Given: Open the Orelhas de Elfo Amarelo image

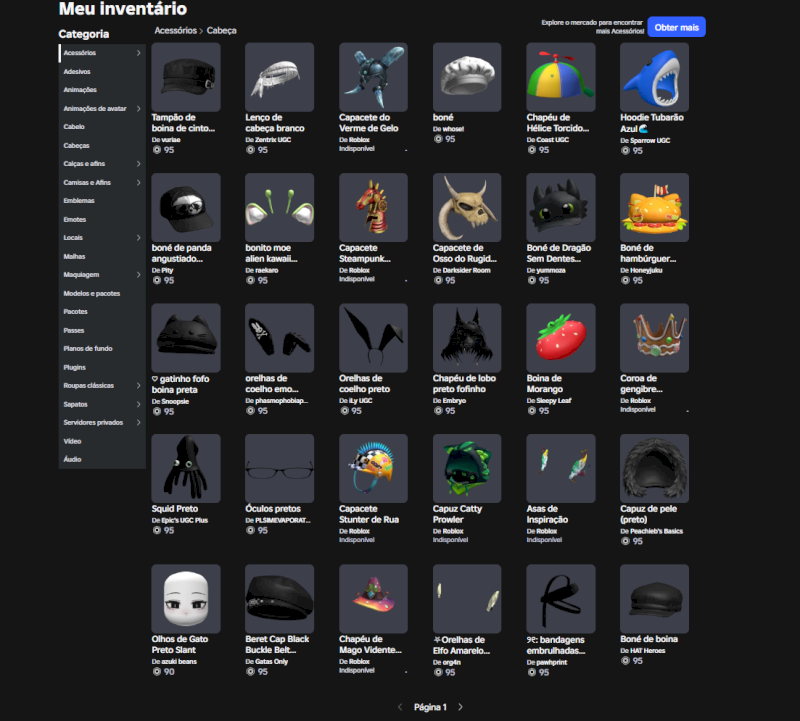Looking at the screenshot, I should [467, 599].
